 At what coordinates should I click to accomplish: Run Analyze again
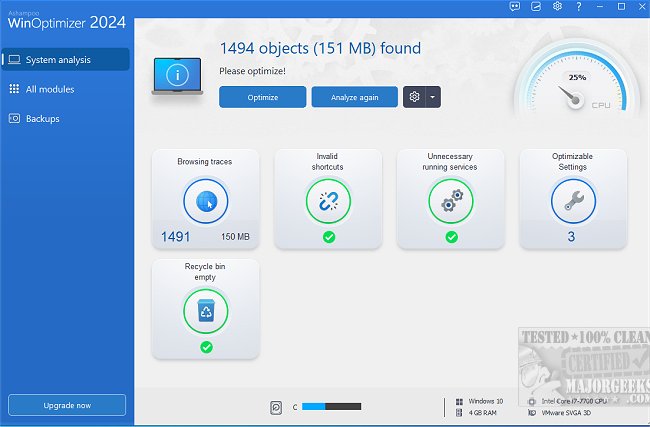pyautogui.click(x=354, y=97)
